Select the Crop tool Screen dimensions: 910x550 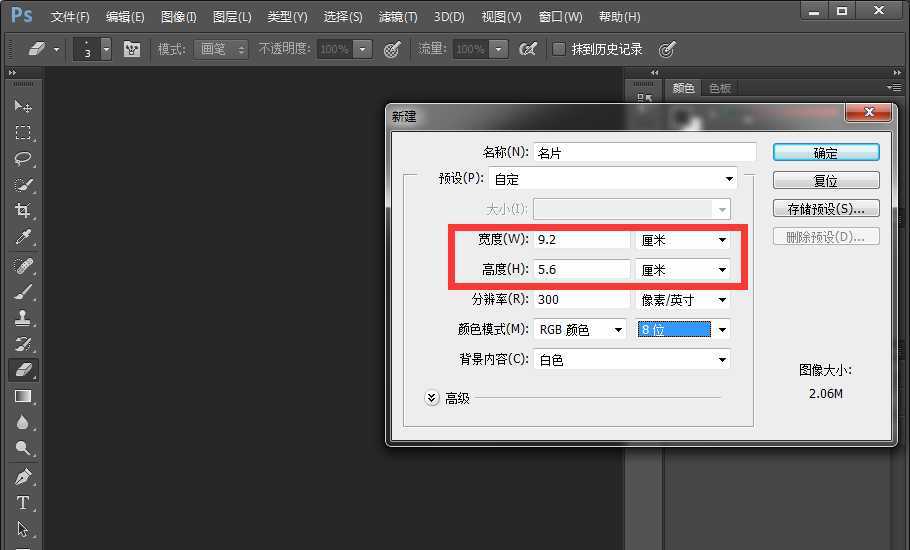(23, 211)
